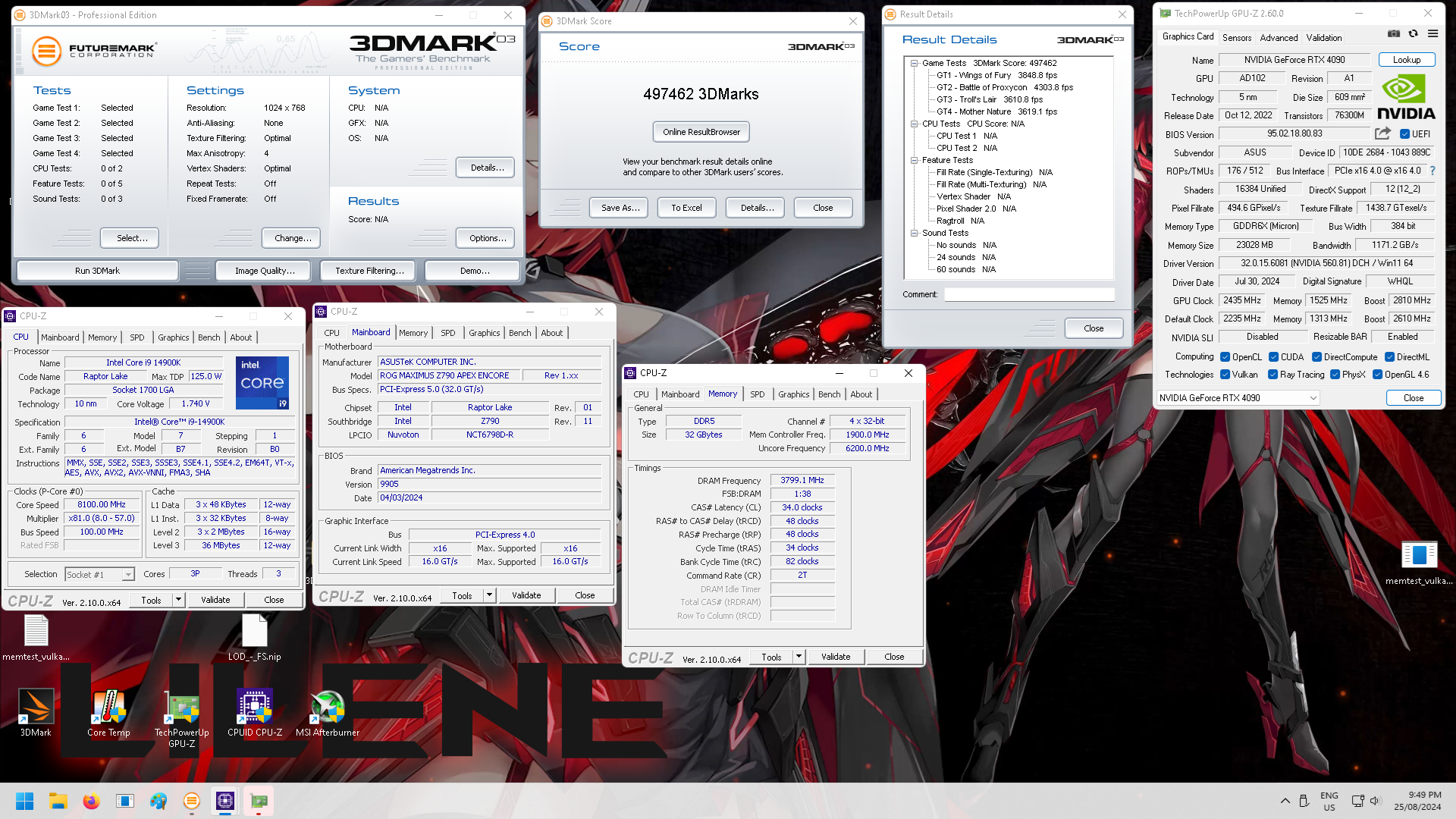Switch to the Advanced tab in GPU-Z

point(1279,38)
